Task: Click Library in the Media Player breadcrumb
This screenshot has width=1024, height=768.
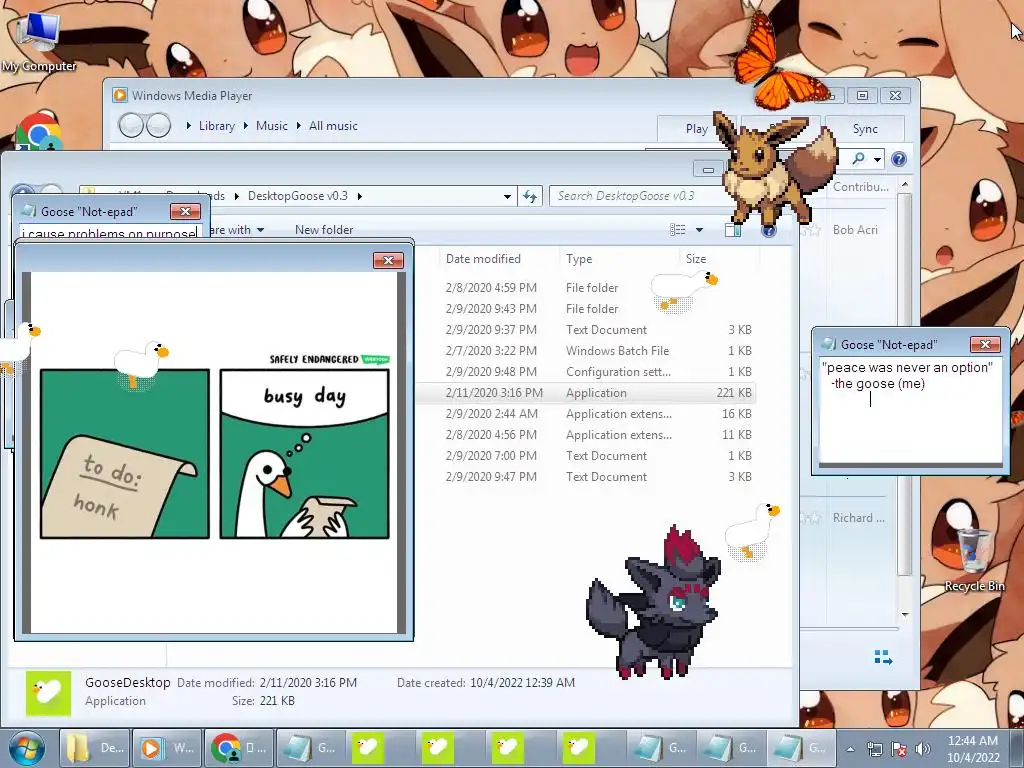Action: [217, 125]
